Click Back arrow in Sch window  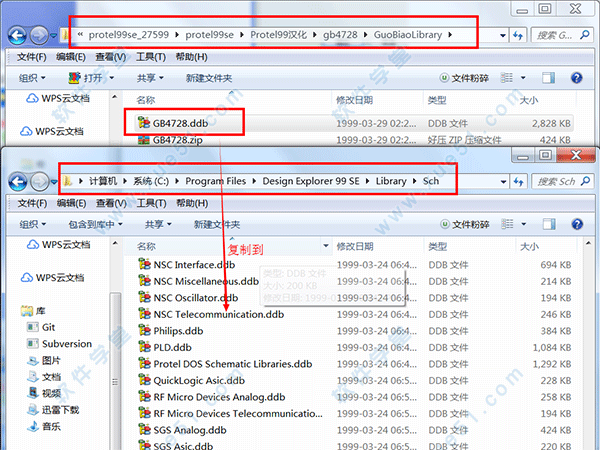point(18,182)
